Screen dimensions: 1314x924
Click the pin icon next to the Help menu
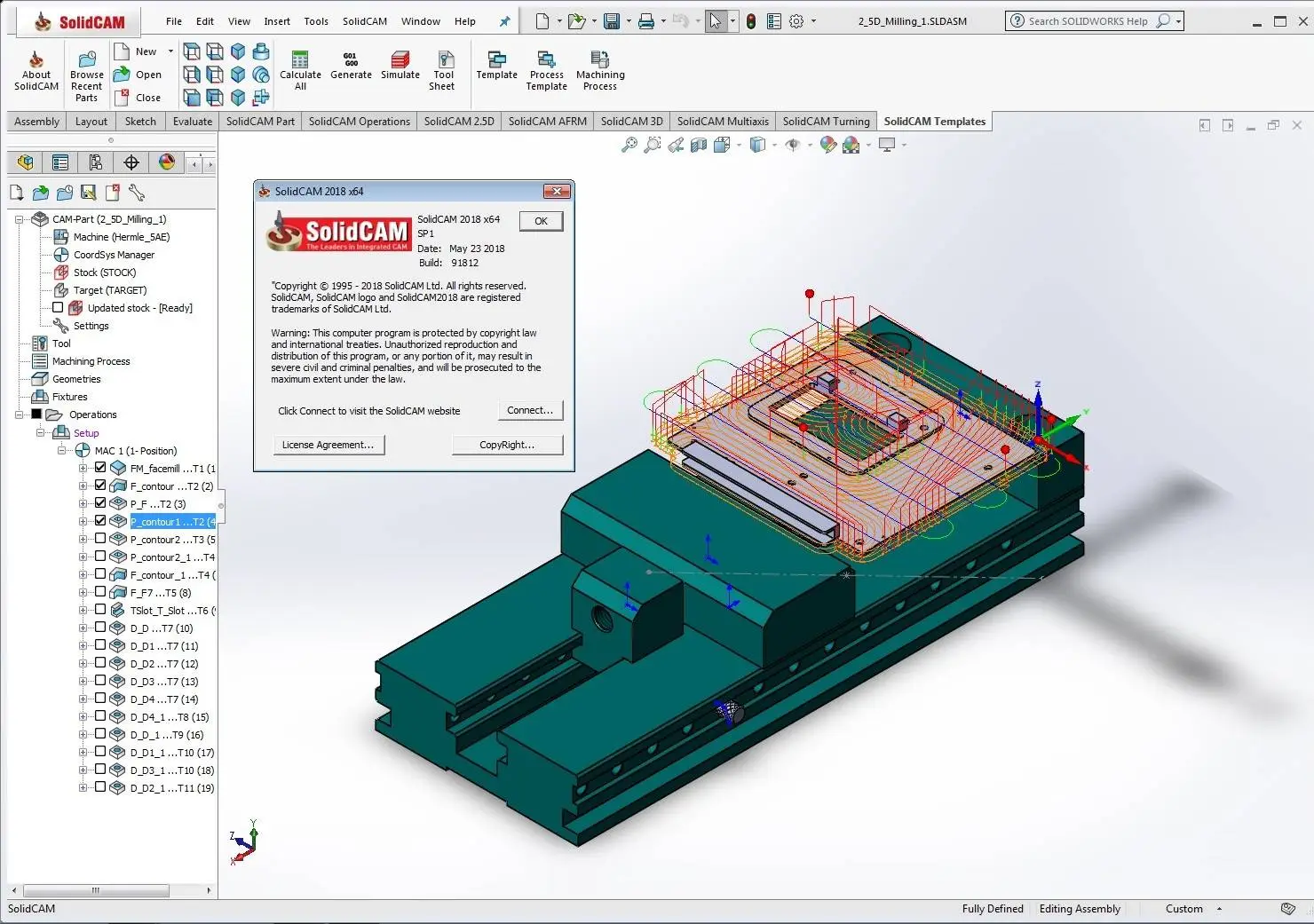coord(504,21)
